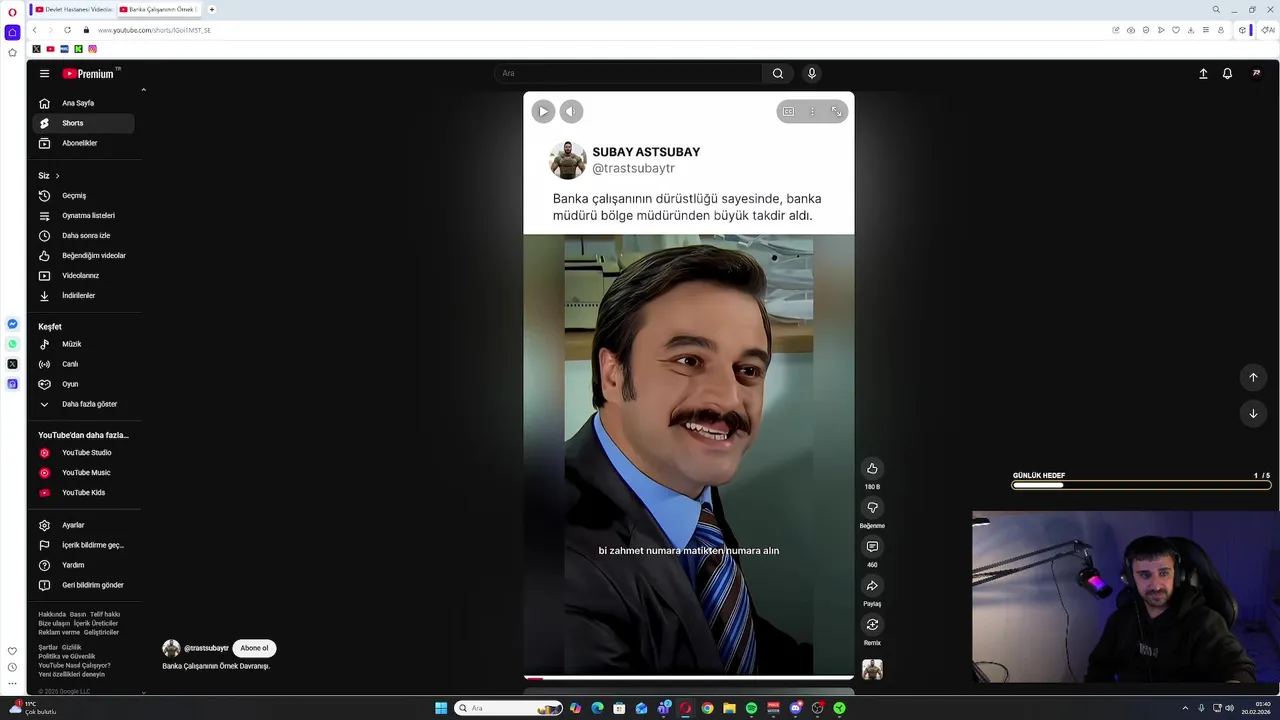Open a new browser tab with plus
This screenshot has width=1280, height=720.
coord(211,9)
